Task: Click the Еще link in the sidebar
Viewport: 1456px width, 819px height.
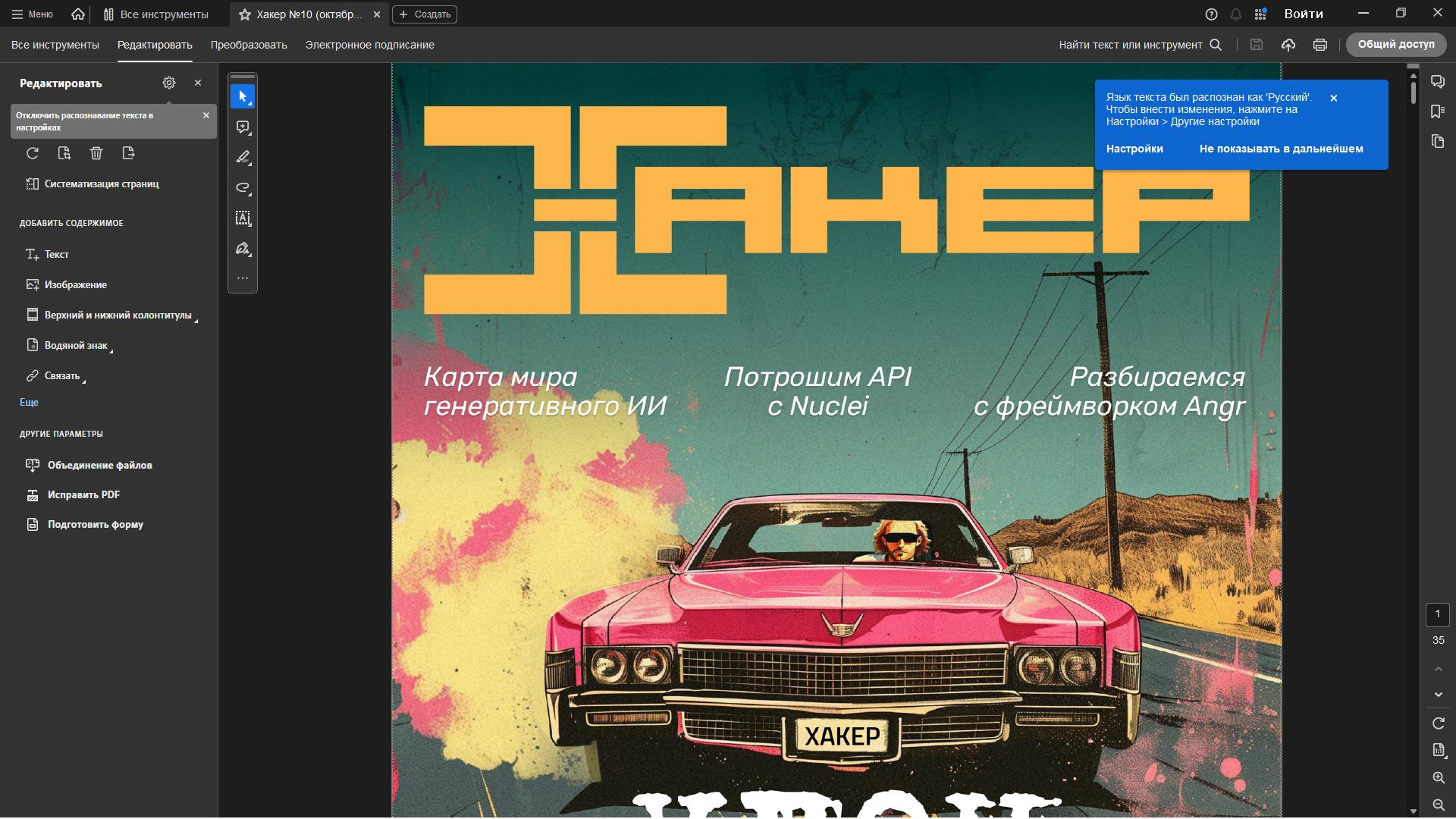Action: [29, 403]
